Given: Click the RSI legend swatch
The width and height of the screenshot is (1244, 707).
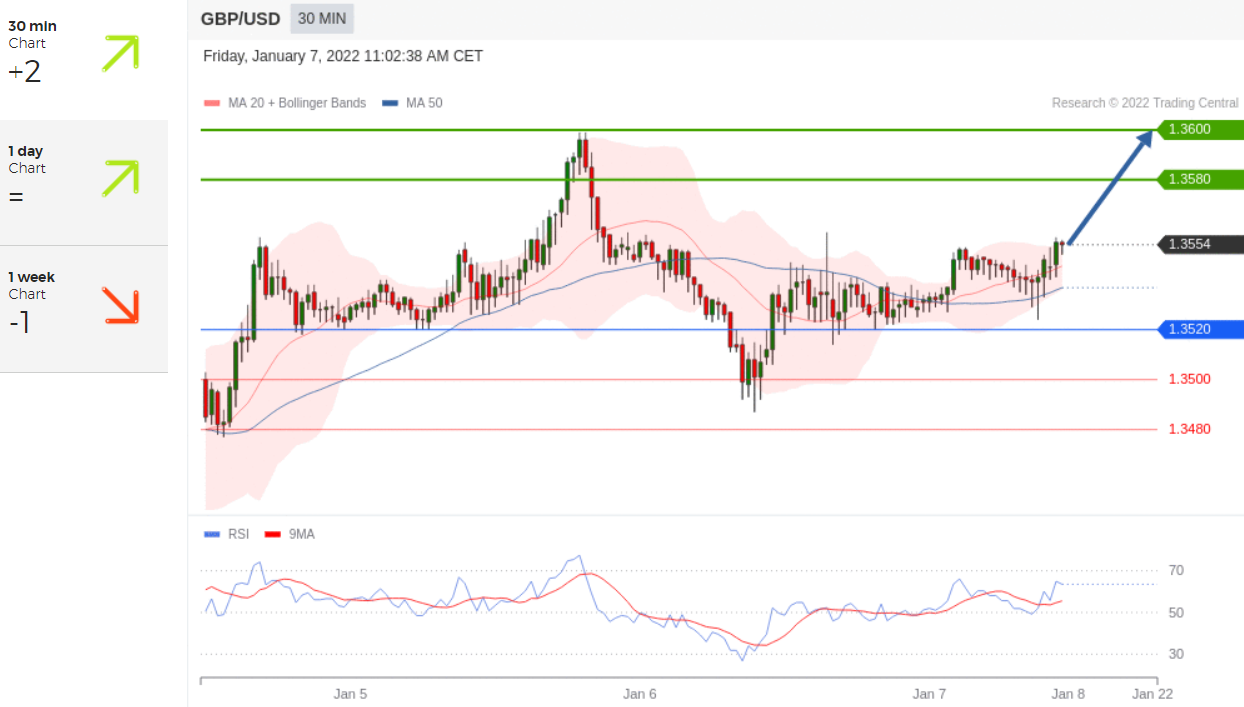Looking at the screenshot, I should coord(210,534).
